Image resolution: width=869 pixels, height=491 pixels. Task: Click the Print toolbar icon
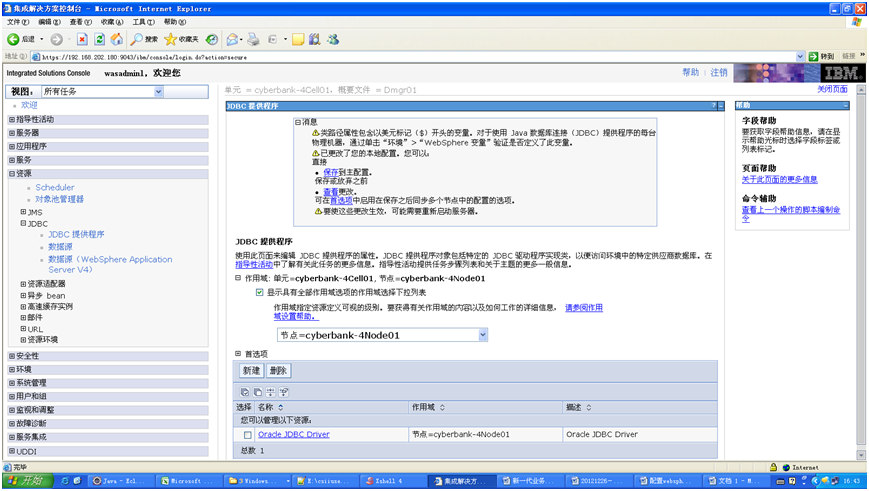(x=253, y=39)
